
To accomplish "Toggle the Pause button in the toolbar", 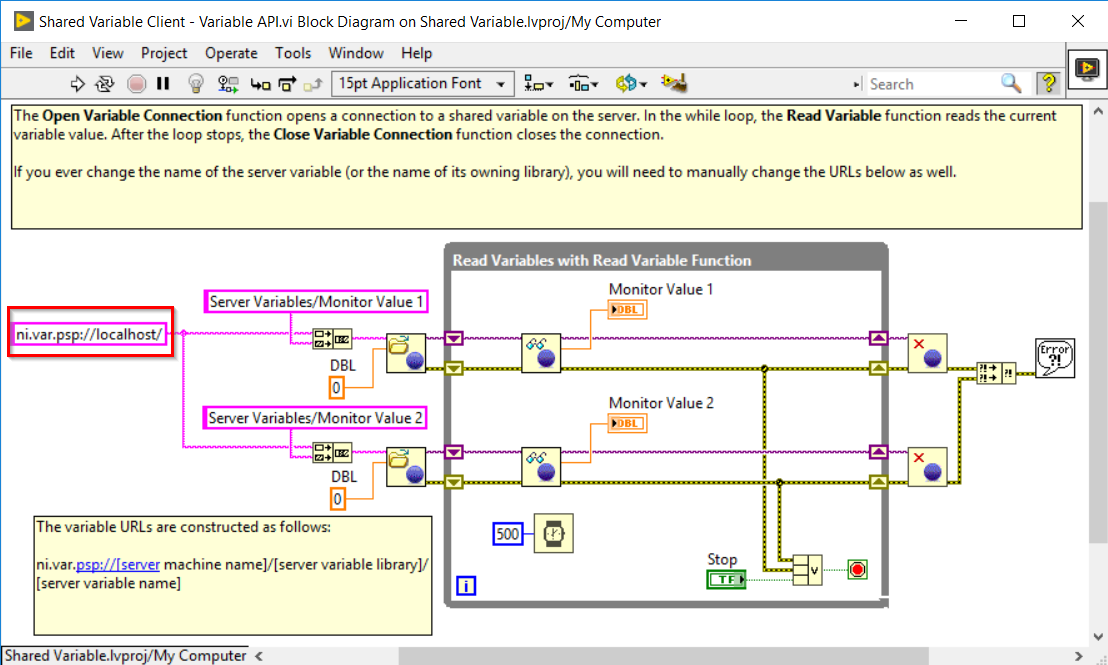I will (162, 84).
